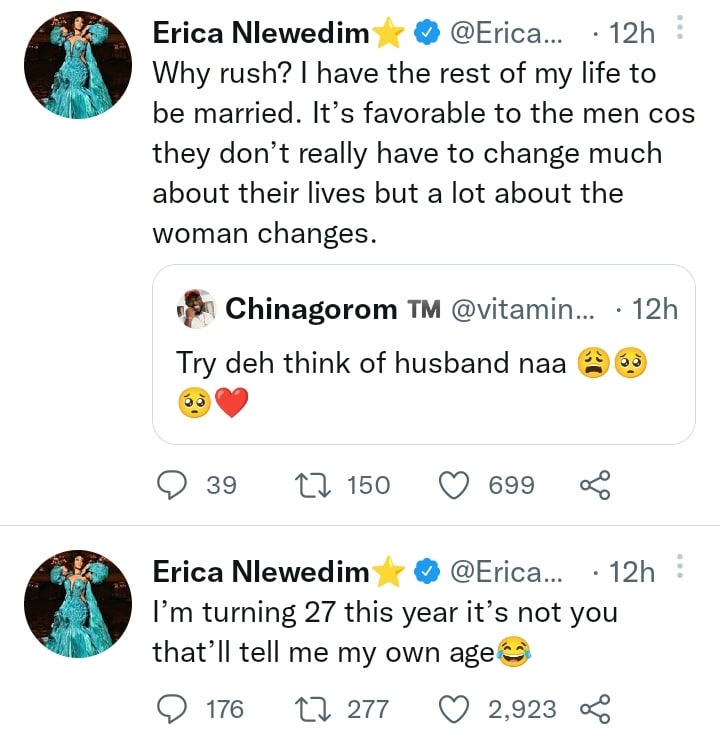Viewport: 720px width, 748px height.
Task: Like the 'Why rush?' tweet
Action: pos(455,485)
